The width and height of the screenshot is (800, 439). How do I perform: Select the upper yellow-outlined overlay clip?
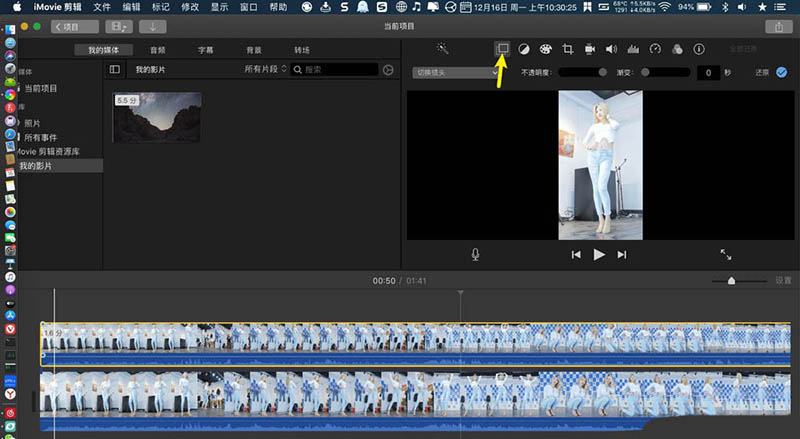[x=416, y=344]
